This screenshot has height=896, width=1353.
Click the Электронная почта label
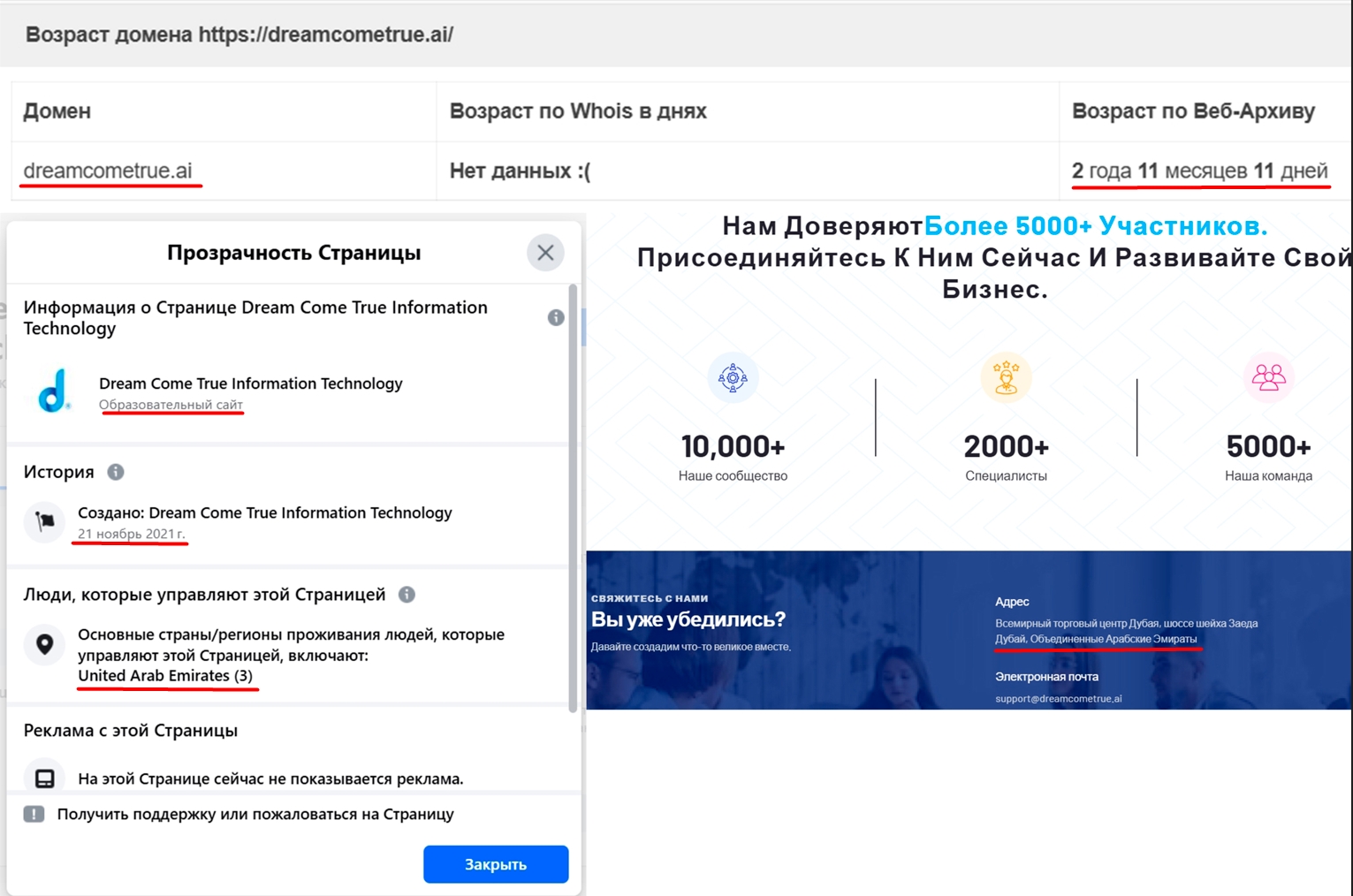point(1046,677)
